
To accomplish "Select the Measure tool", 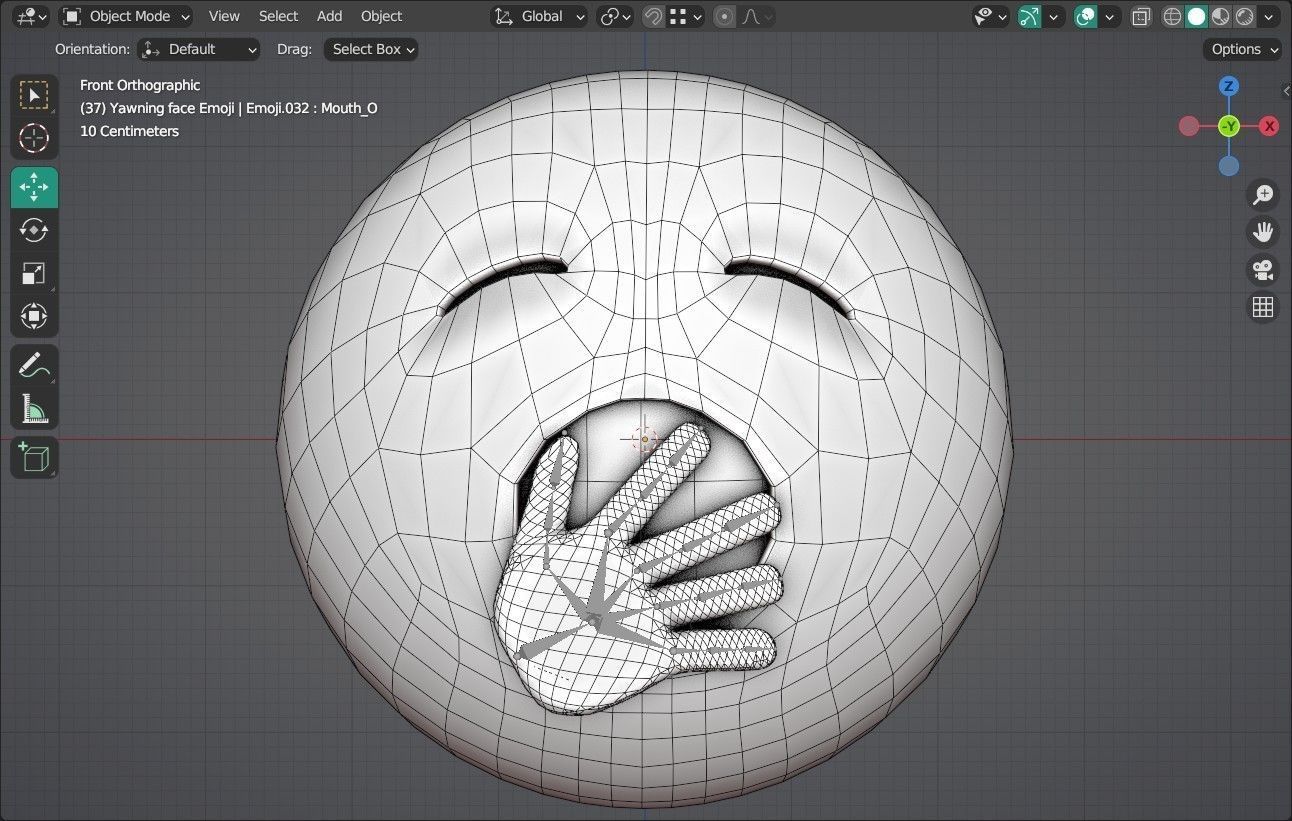I will (x=34, y=408).
